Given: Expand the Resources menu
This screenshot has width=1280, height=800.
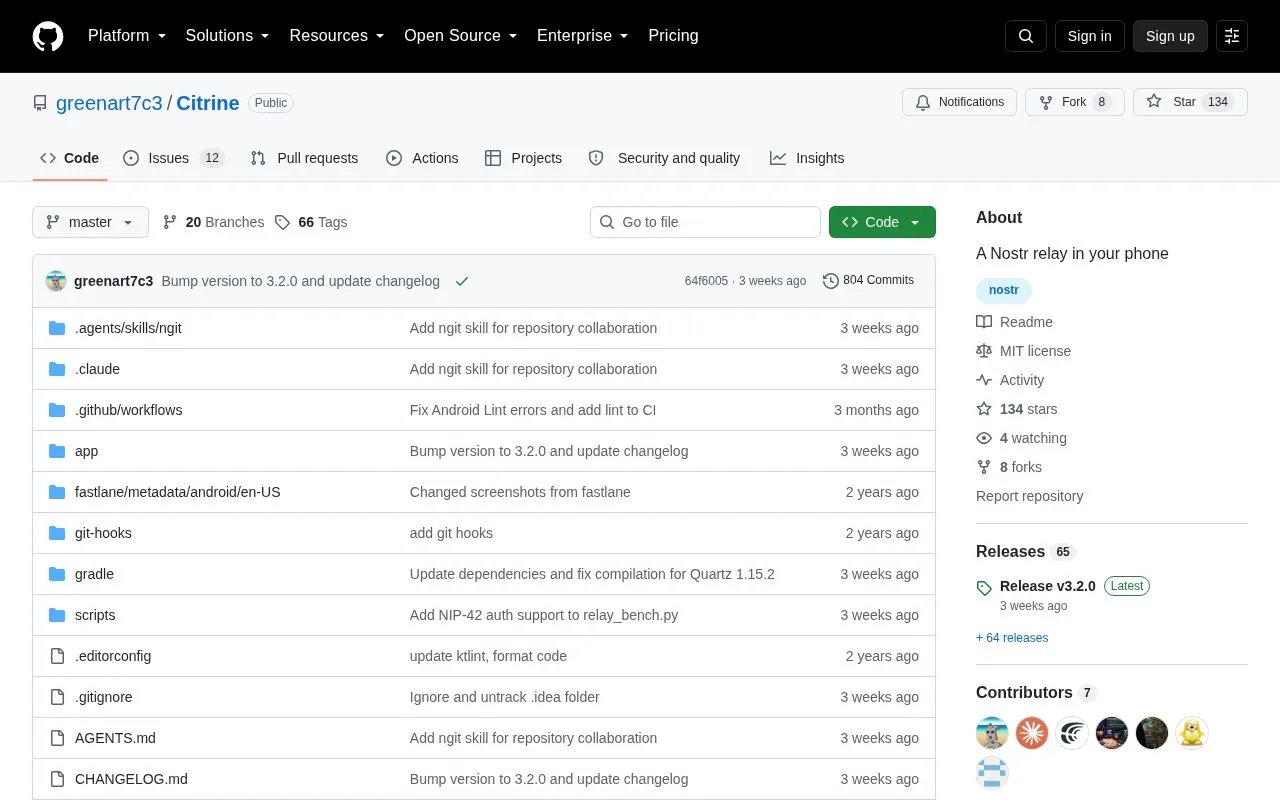Looking at the screenshot, I should click(337, 36).
